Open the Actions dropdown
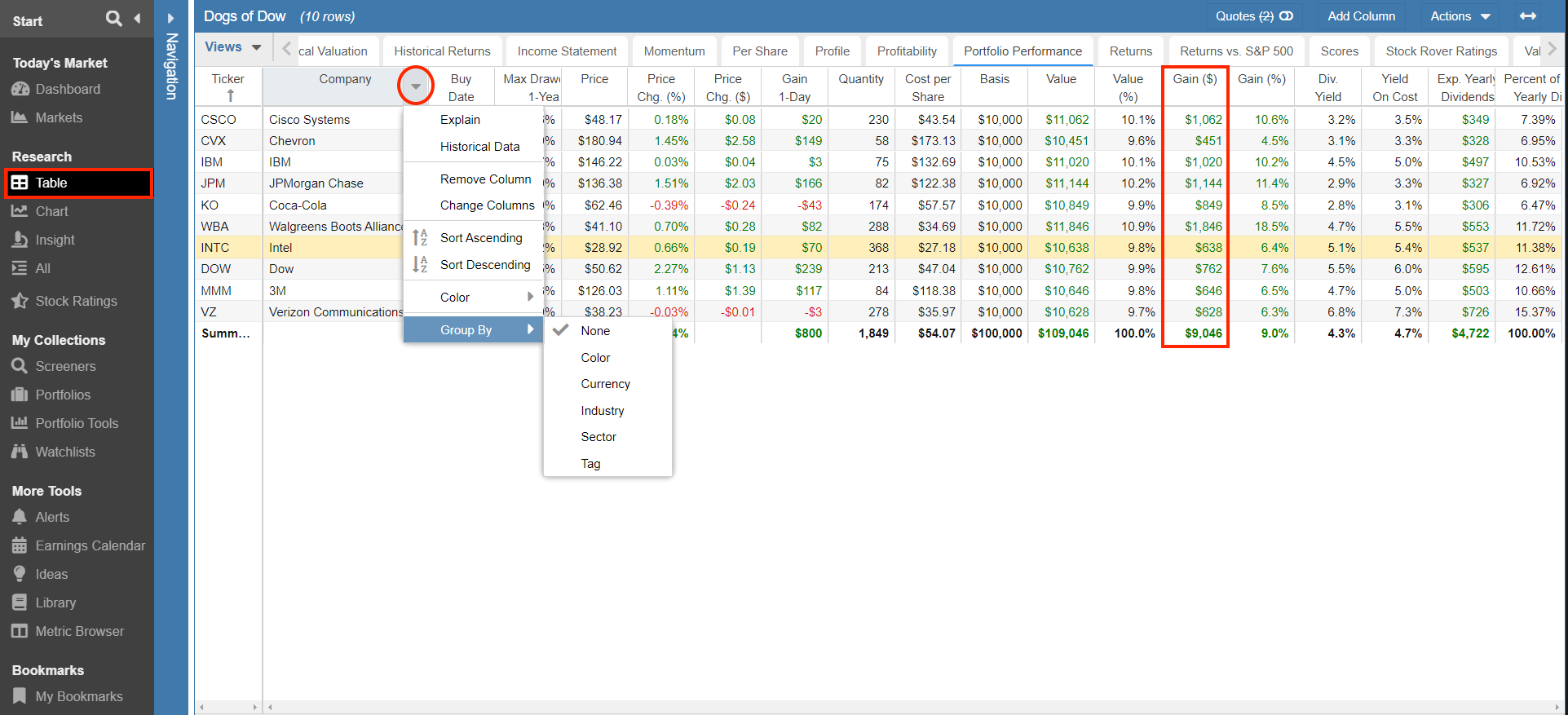 pos(1460,16)
